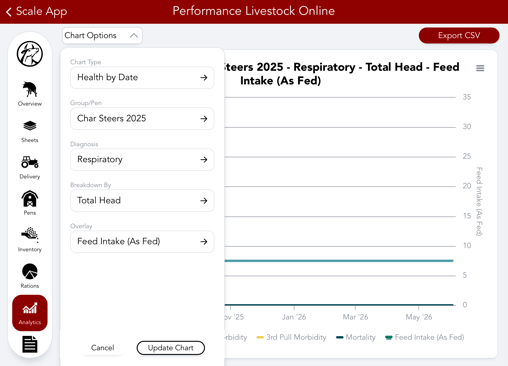Click Cancel in chart options

coord(102,348)
